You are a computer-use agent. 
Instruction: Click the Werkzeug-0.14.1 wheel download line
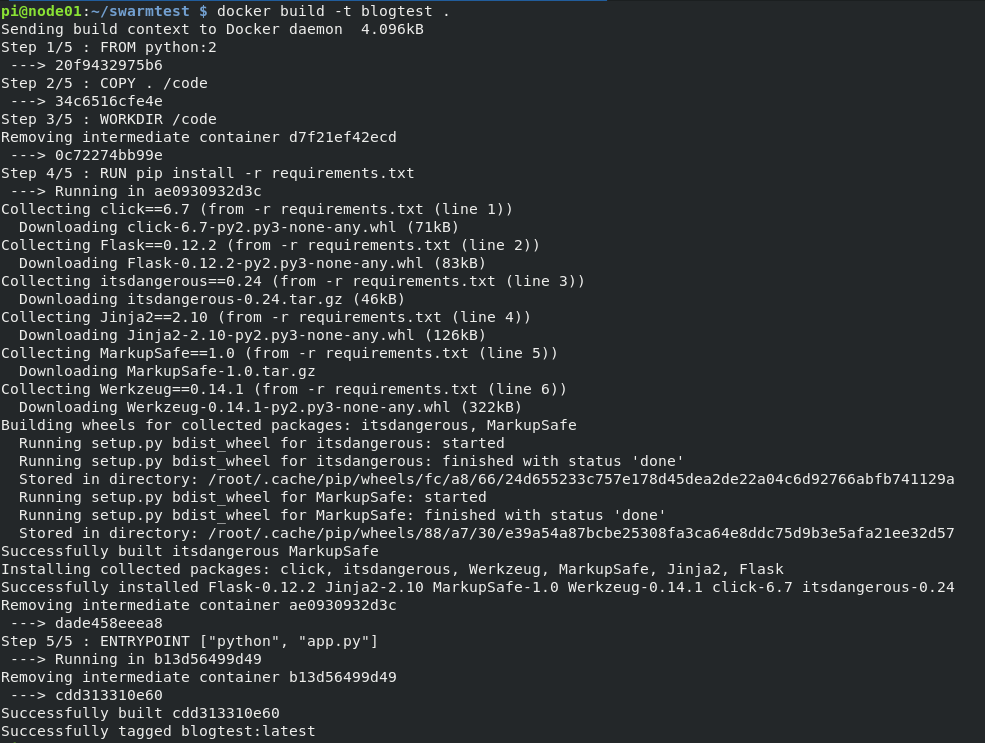point(270,407)
